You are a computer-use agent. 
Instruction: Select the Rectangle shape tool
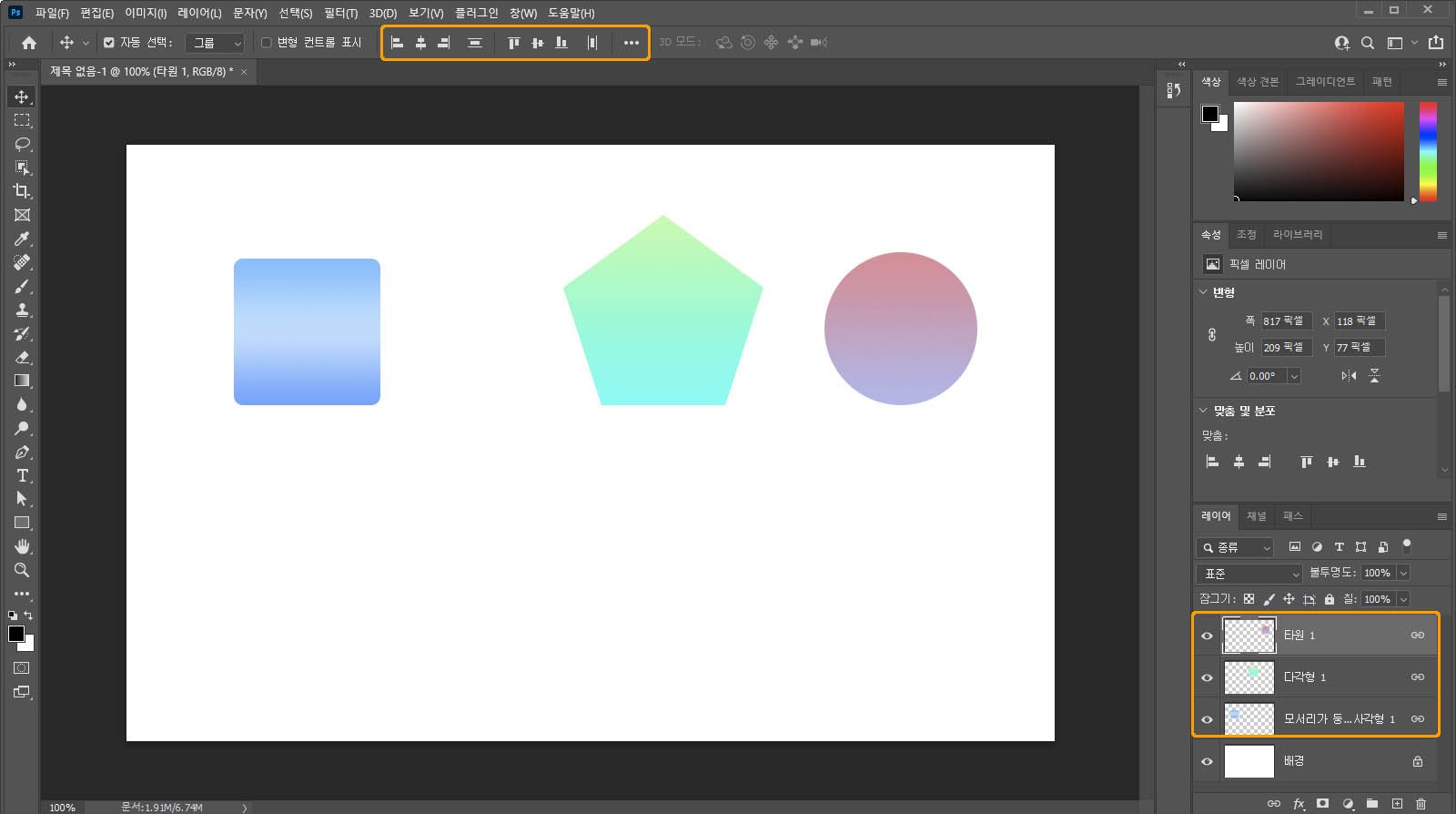[22, 523]
